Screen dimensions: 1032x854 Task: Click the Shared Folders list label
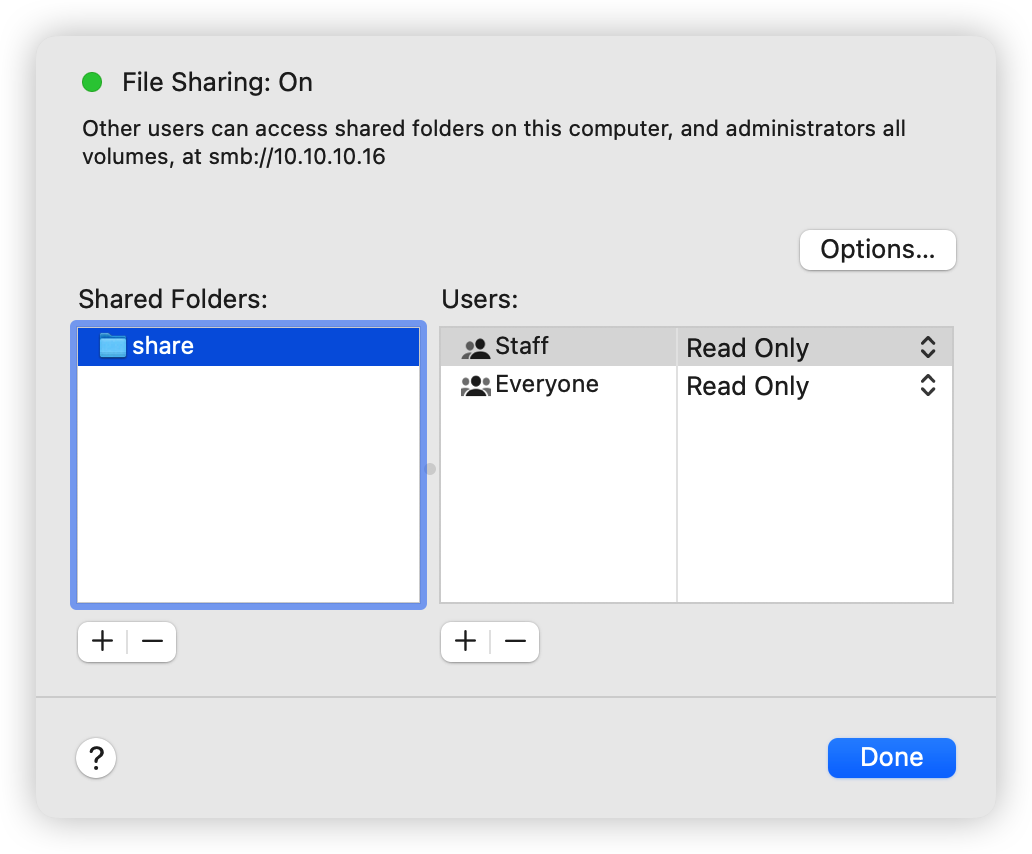click(x=172, y=299)
